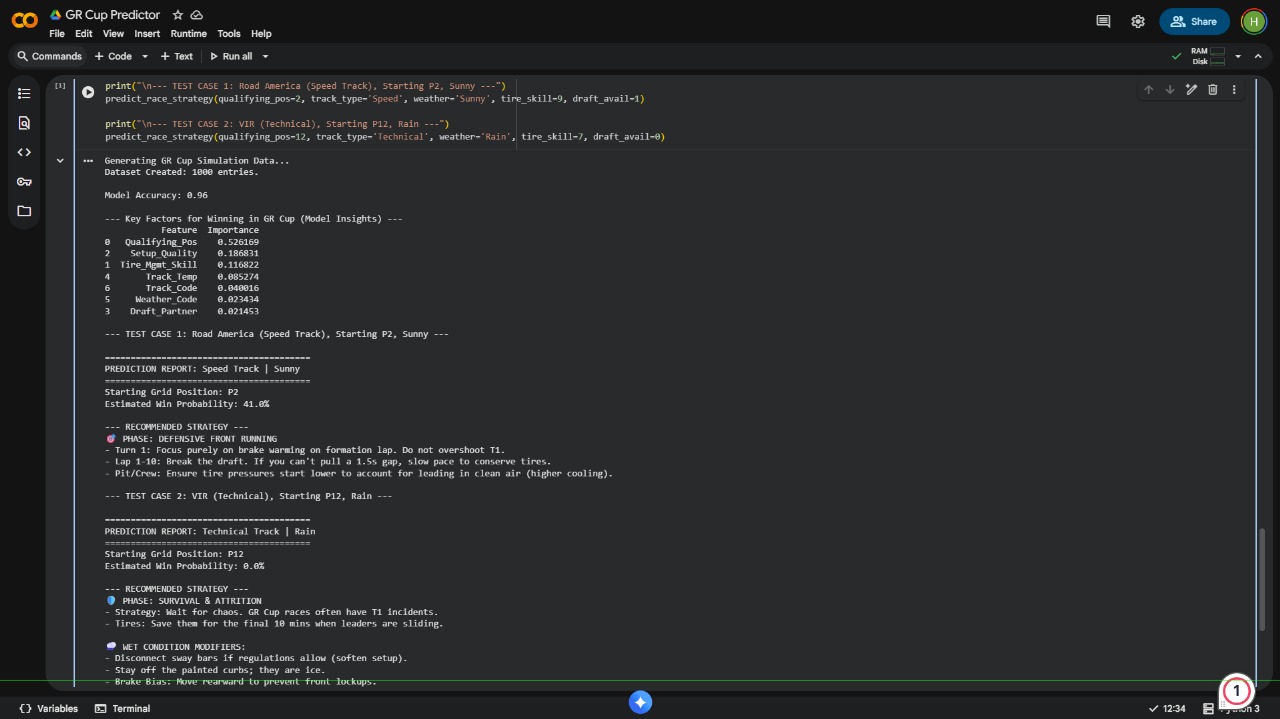Move the cell down

1170,89
